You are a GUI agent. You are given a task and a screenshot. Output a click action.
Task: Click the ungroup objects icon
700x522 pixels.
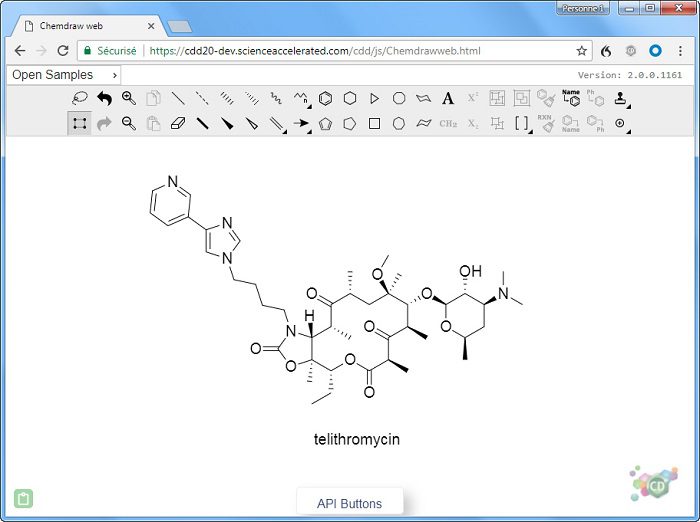(x=497, y=124)
